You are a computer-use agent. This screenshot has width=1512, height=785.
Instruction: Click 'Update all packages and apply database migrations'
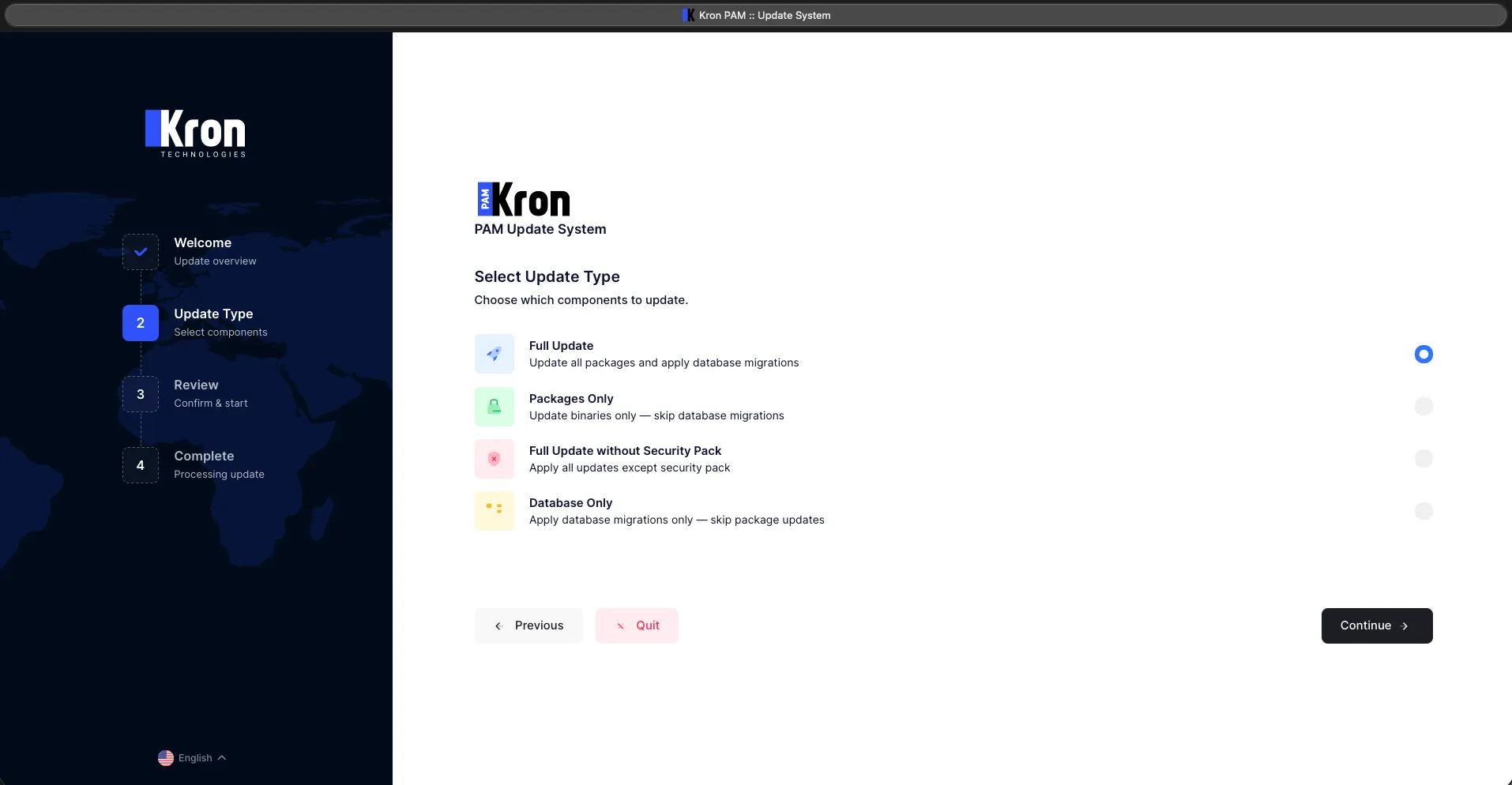click(x=664, y=362)
